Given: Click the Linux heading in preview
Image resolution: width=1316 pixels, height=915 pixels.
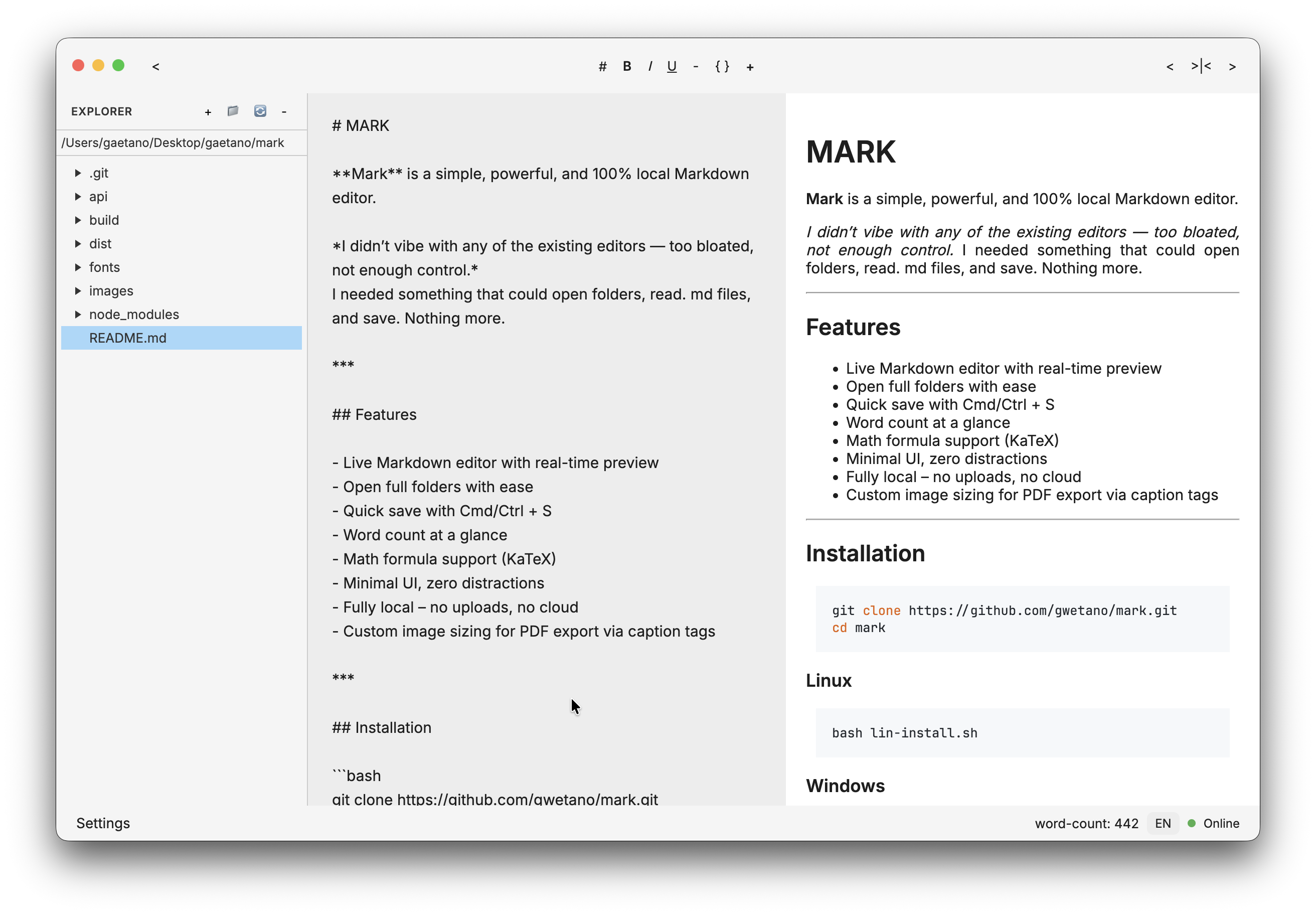Looking at the screenshot, I should click(x=829, y=681).
